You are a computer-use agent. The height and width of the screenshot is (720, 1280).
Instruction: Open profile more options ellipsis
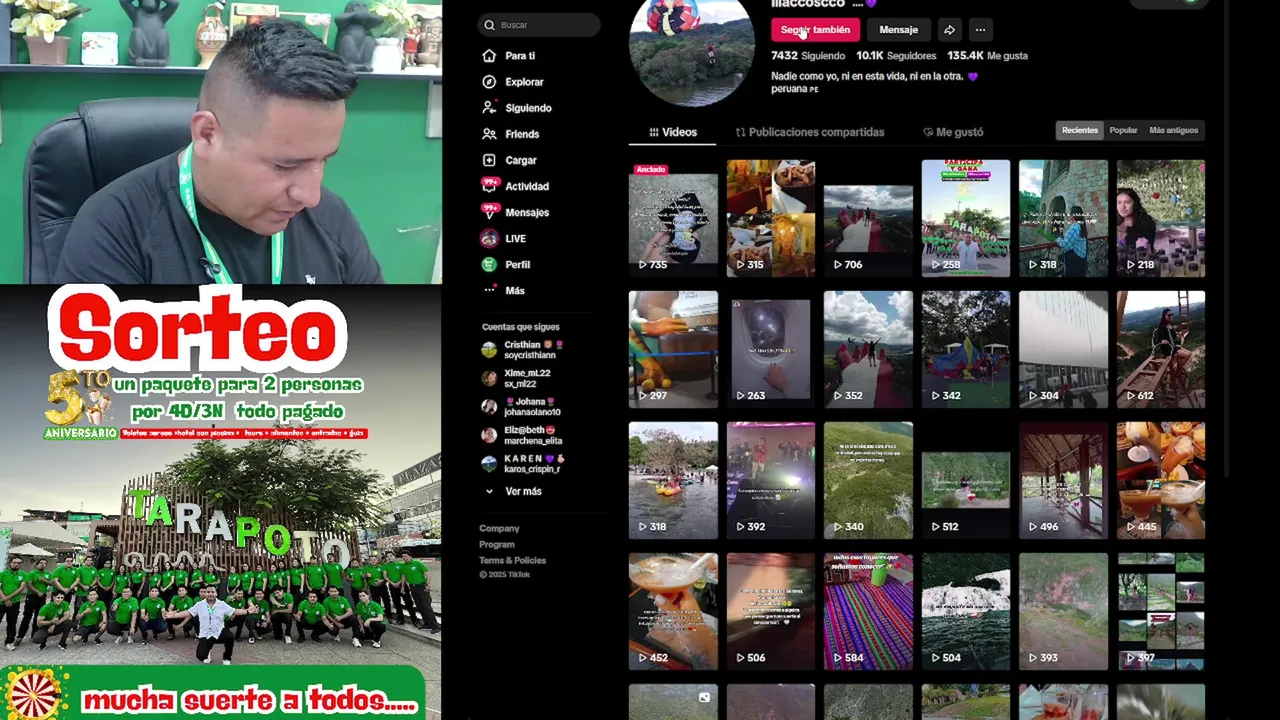tap(980, 30)
